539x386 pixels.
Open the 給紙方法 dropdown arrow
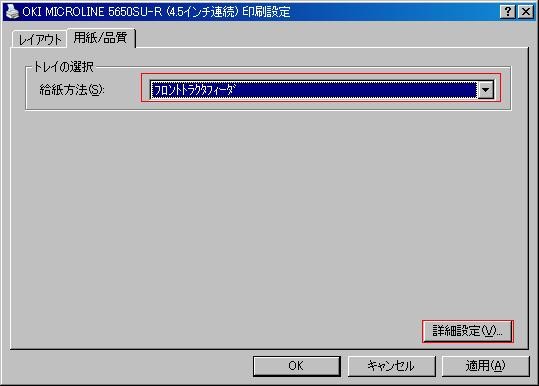click(x=485, y=90)
